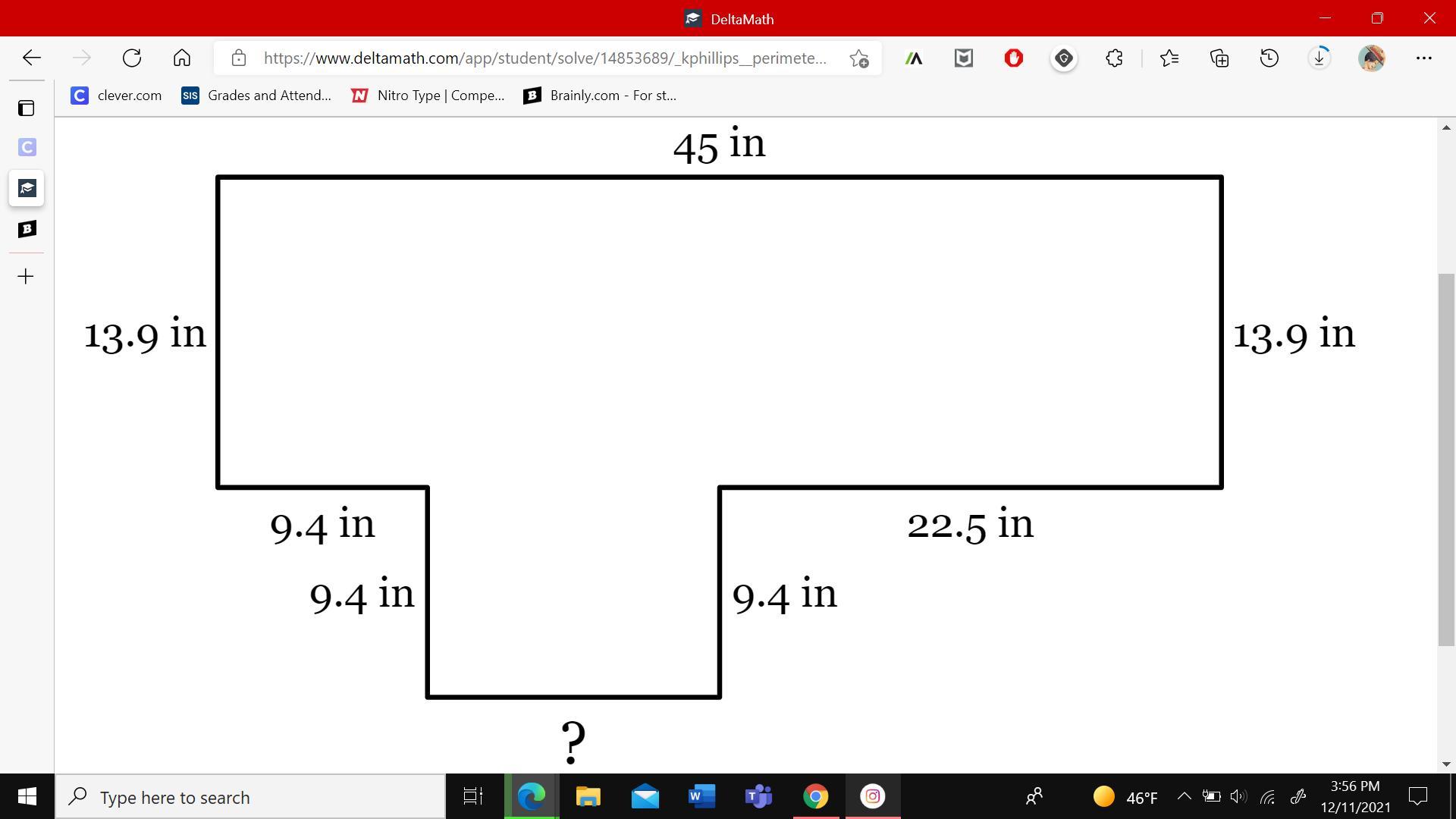Click the browser Refresh icon
Image resolution: width=1456 pixels, height=819 pixels.
point(132,58)
